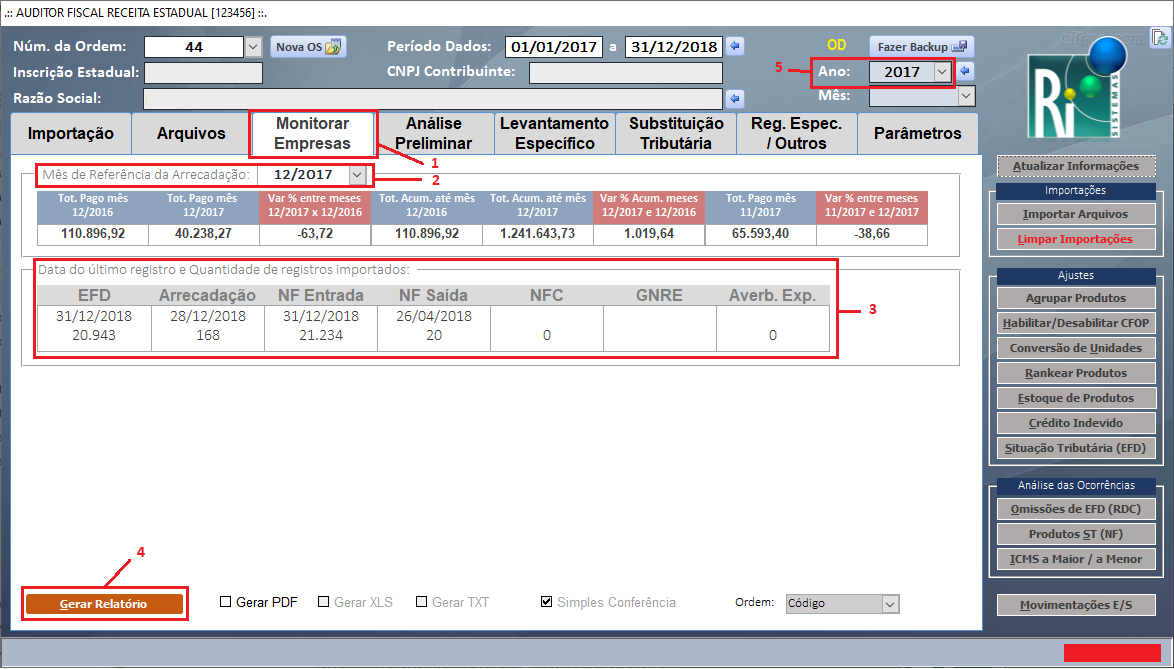The height and width of the screenshot is (669, 1174).
Task: Click the Limpar Importações button
Action: pos(1075,239)
